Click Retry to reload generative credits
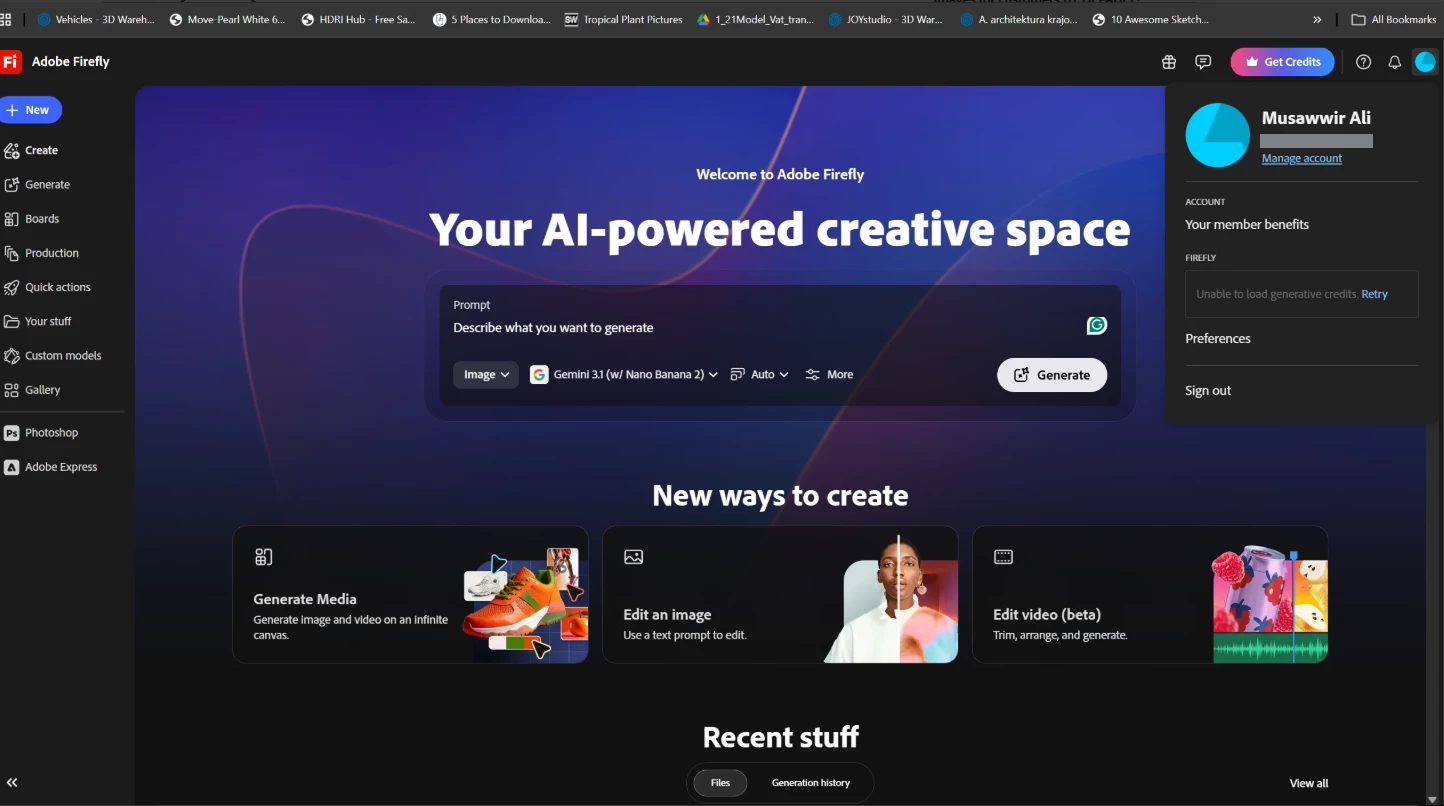 click(x=1375, y=294)
